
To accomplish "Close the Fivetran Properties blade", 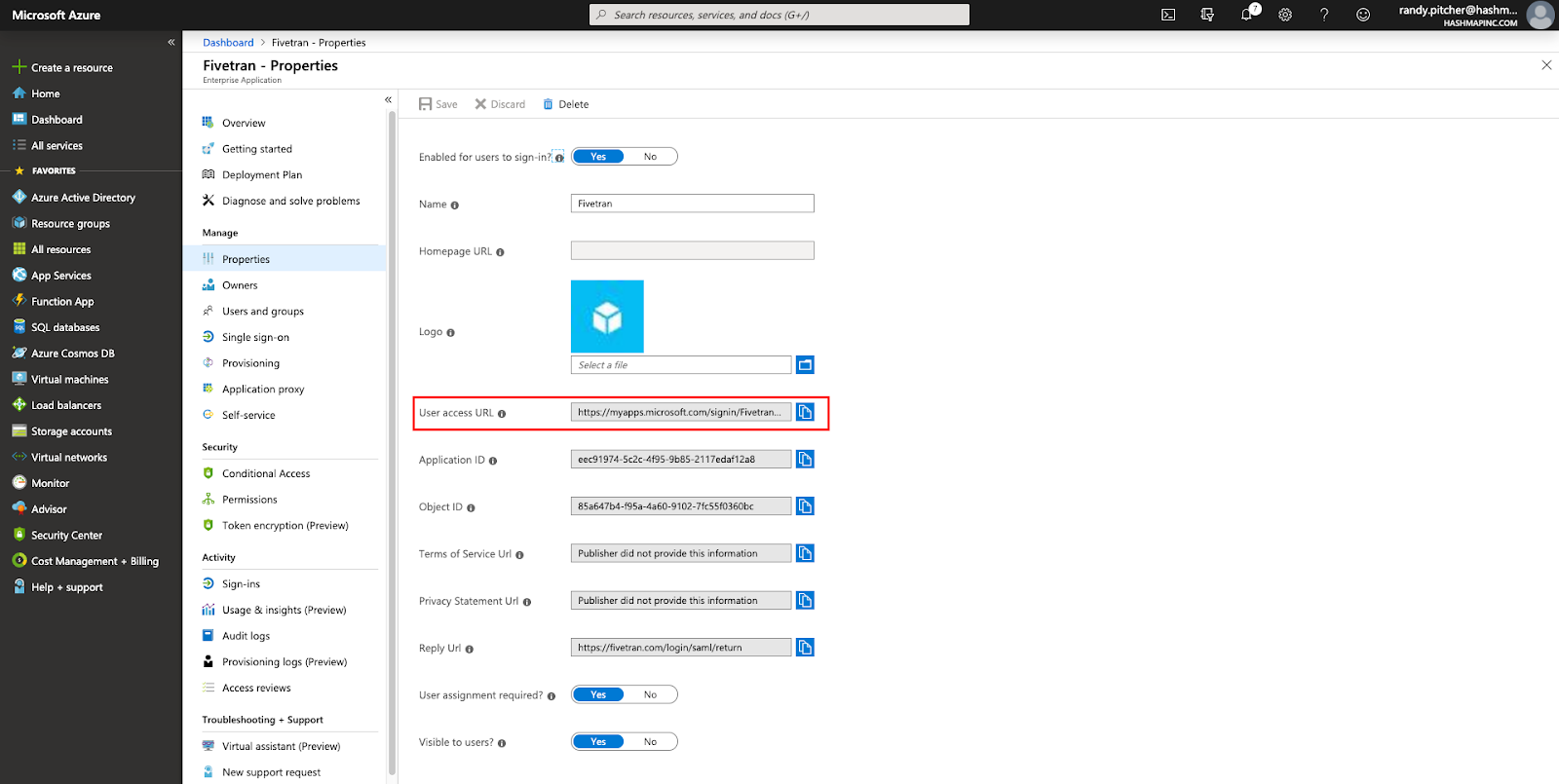I will (1546, 65).
